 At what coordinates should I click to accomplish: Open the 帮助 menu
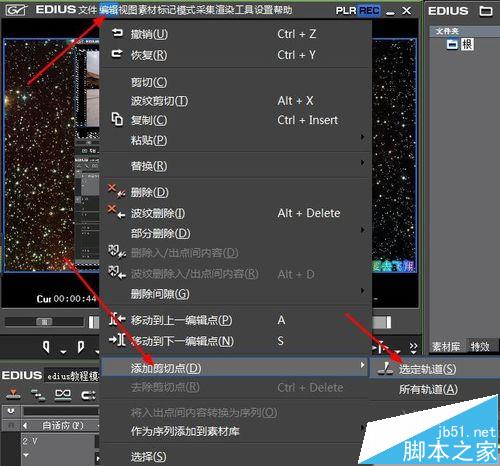283,10
